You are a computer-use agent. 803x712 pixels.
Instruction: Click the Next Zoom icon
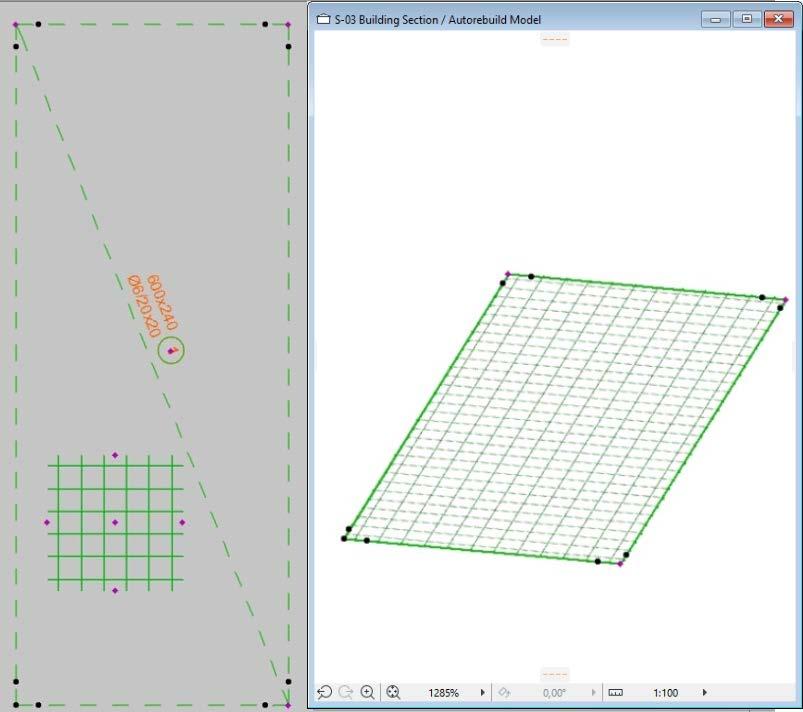click(x=346, y=693)
